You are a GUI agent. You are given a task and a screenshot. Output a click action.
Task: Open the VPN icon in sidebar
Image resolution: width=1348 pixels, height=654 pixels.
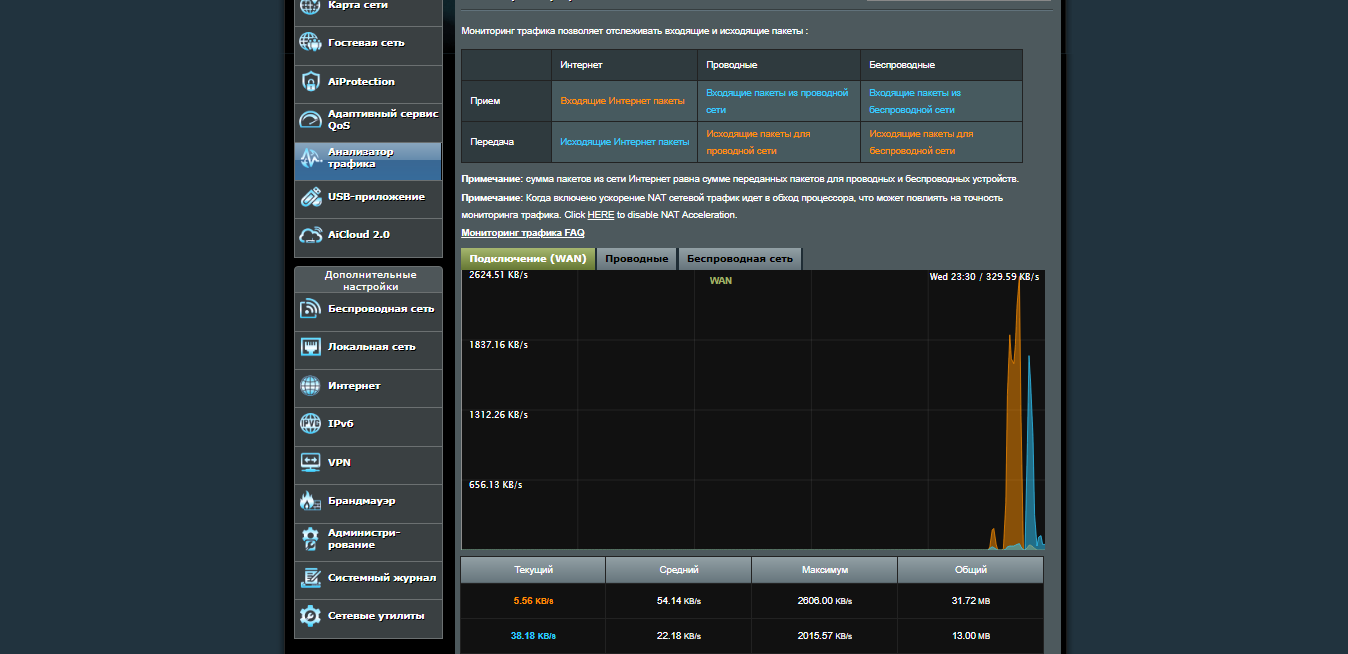310,462
